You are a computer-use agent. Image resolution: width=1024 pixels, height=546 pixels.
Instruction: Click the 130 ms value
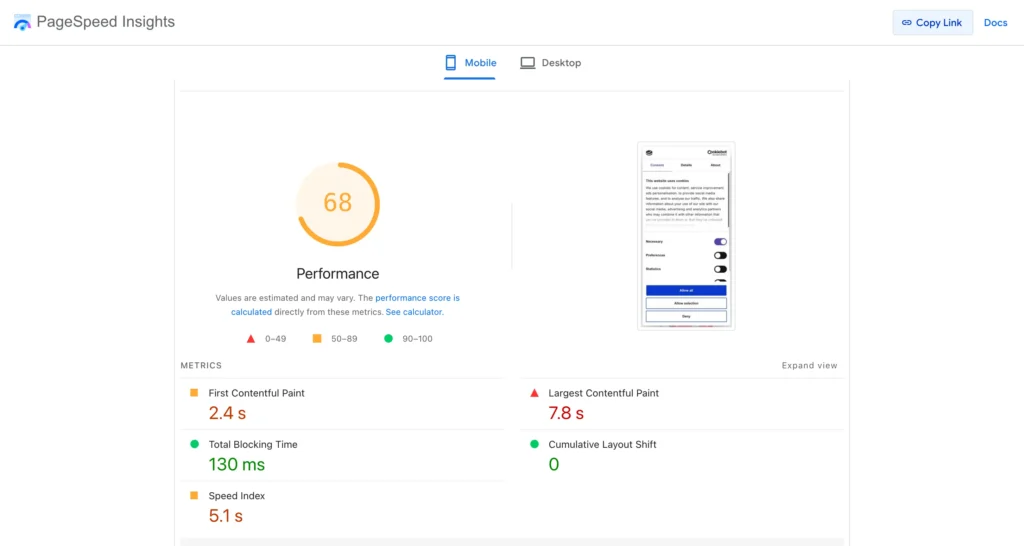(236, 464)
